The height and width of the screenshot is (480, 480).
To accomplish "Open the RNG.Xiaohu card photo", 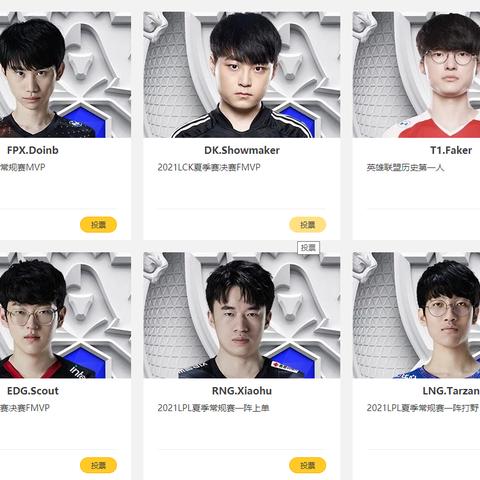I will pos(242,315).
